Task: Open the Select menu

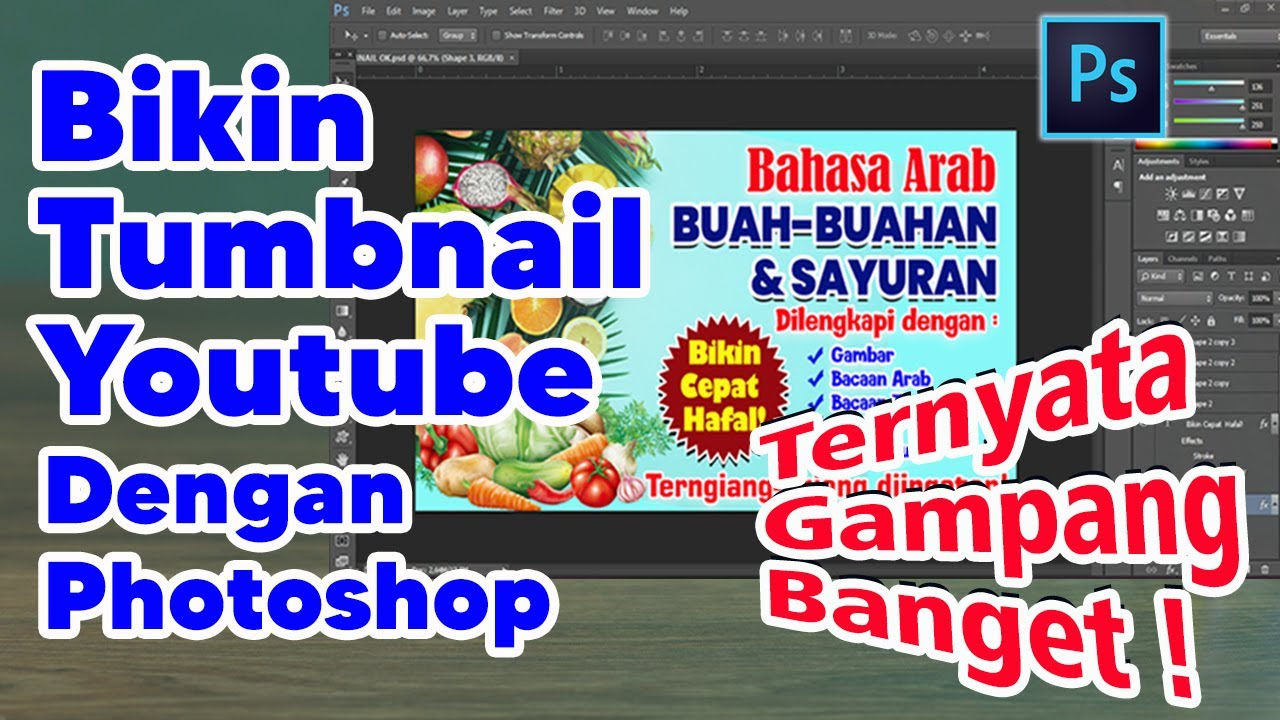Action: coord(521,12)
